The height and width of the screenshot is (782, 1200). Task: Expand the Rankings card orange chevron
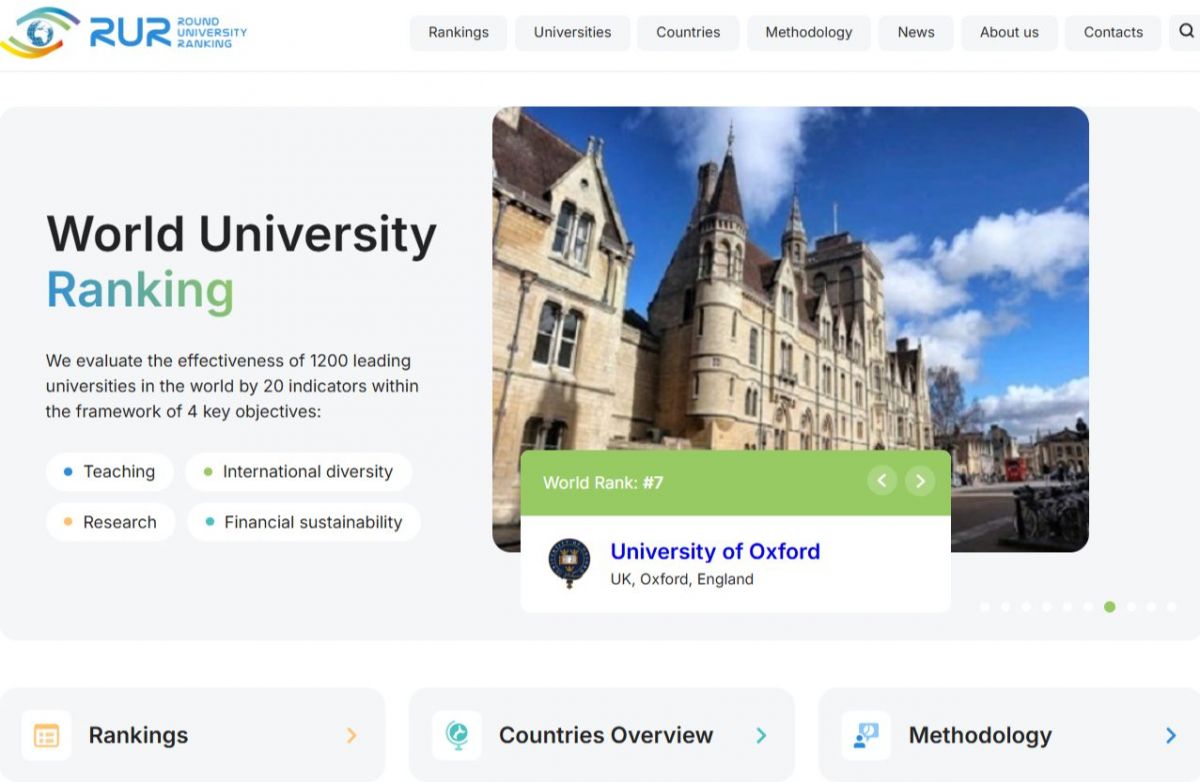click(351, 735)
